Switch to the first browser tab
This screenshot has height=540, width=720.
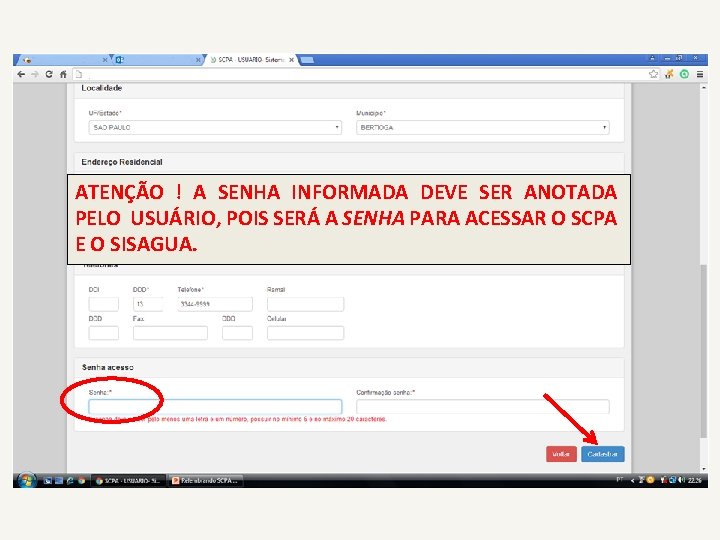[x=63, y=60]
